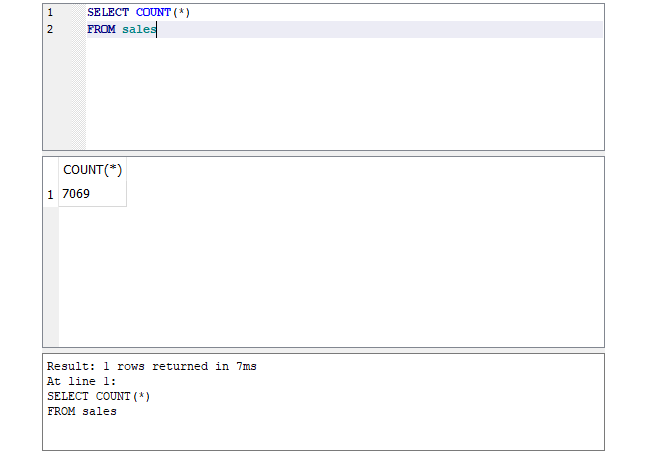Click the sales table name in the editor
Screen dimensions: 648x454
[x=139, y=30]
